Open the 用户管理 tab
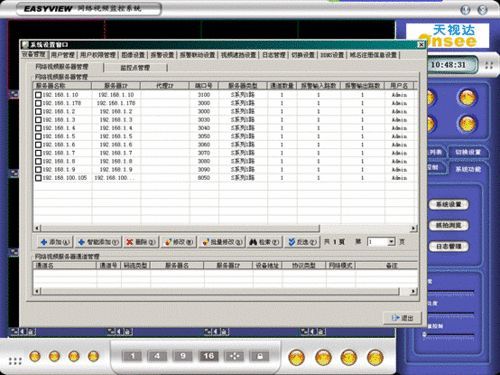Image resolution: width=500 pixels, height=375 pixels. [x=63, y=55]
